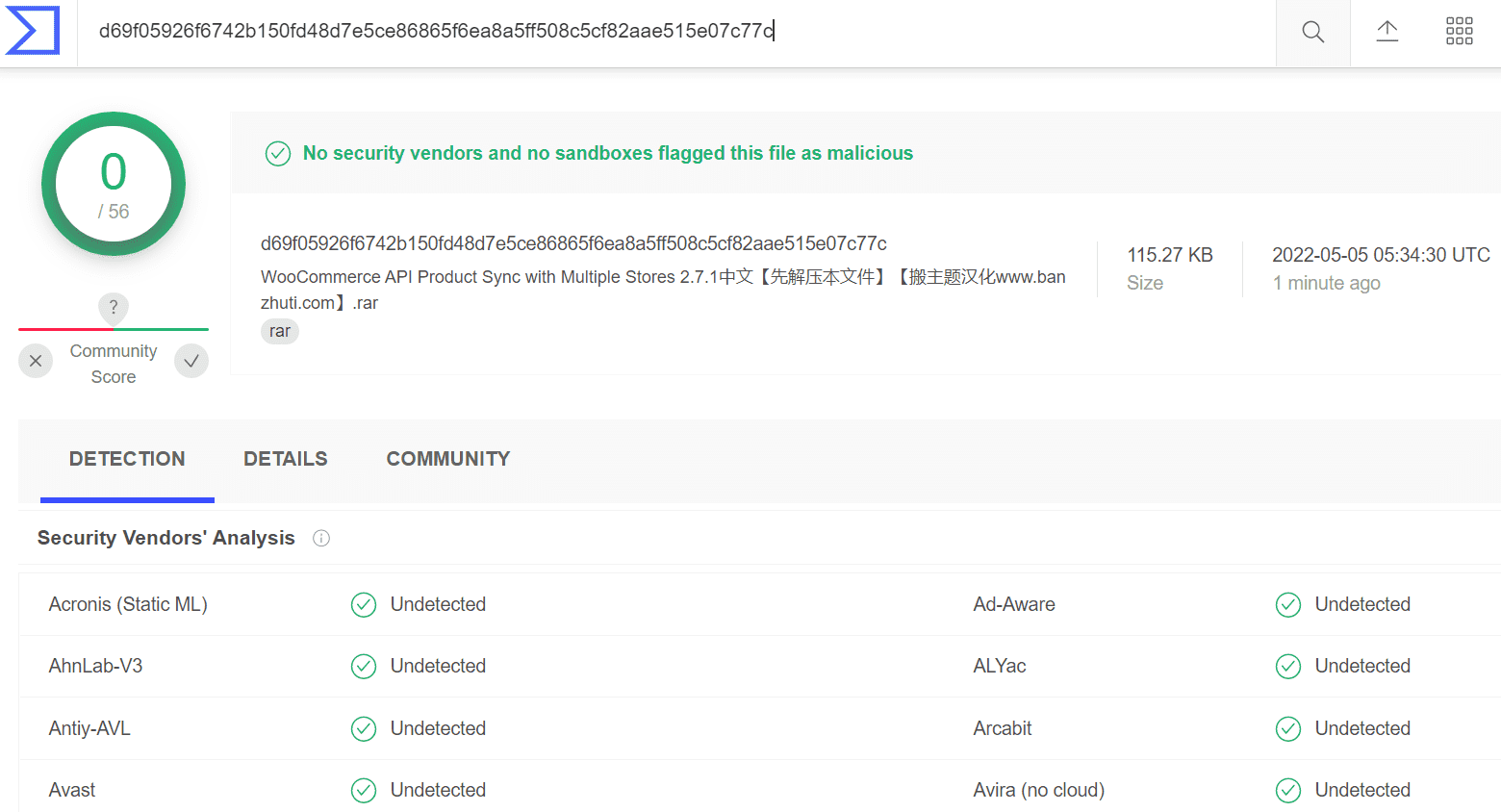Click the Avast vendor name
The image size is (1501, 812).
click(x=72, y=790)
